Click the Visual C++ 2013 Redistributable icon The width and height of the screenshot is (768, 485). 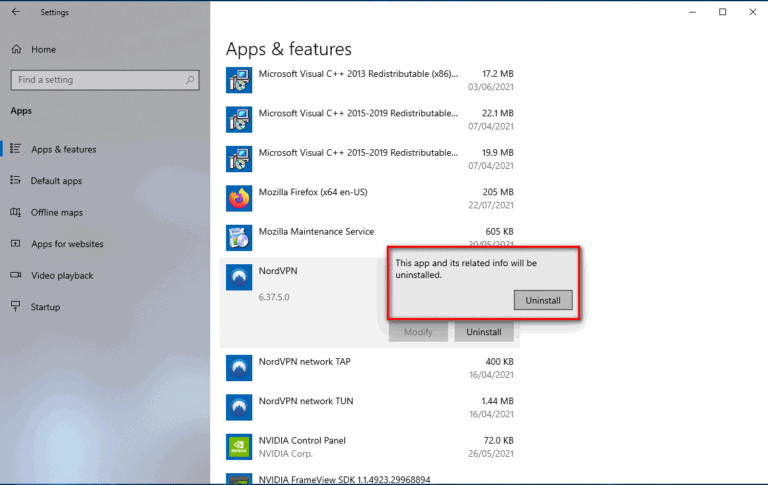(239, 80)
